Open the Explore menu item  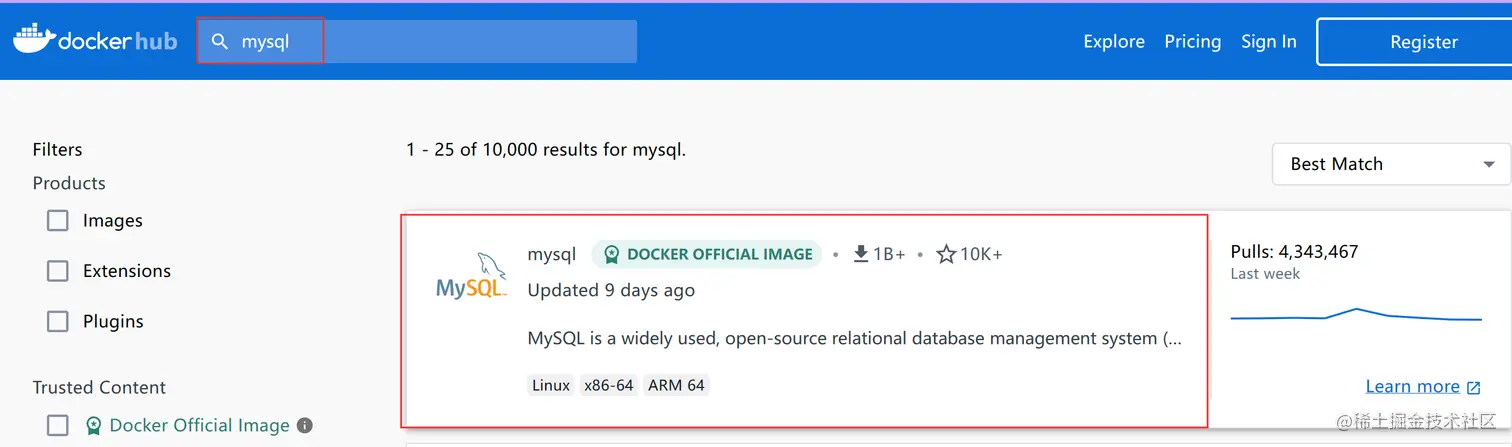coord(1114,41)
